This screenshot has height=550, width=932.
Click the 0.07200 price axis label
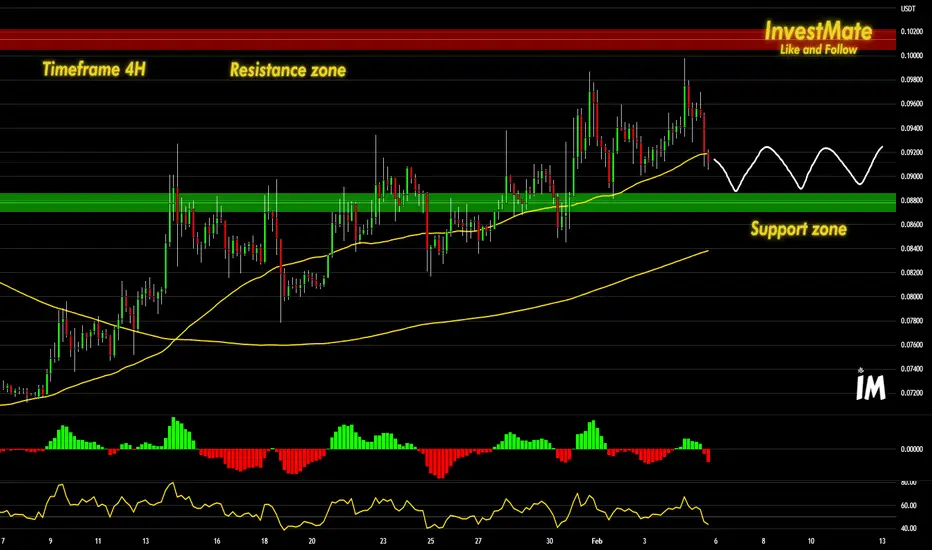click(911, 393)
